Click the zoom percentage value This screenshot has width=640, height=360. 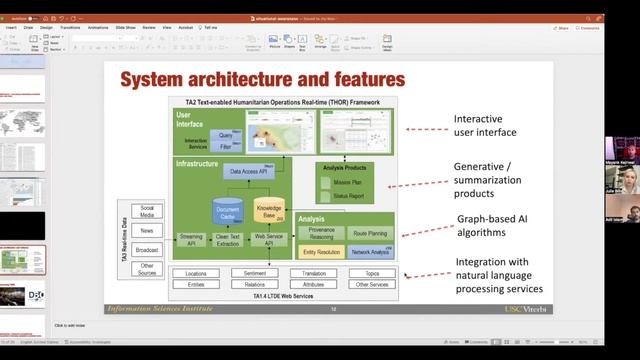[x=583, y=342]
